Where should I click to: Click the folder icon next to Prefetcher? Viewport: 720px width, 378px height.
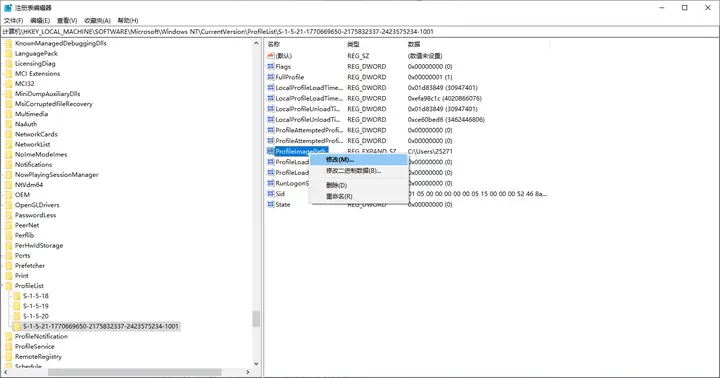pyautogui.click(x=9, y=265)
